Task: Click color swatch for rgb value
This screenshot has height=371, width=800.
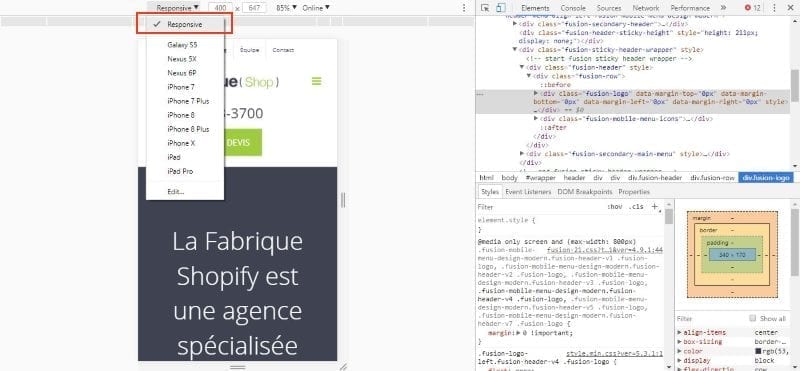Action: 758,352
